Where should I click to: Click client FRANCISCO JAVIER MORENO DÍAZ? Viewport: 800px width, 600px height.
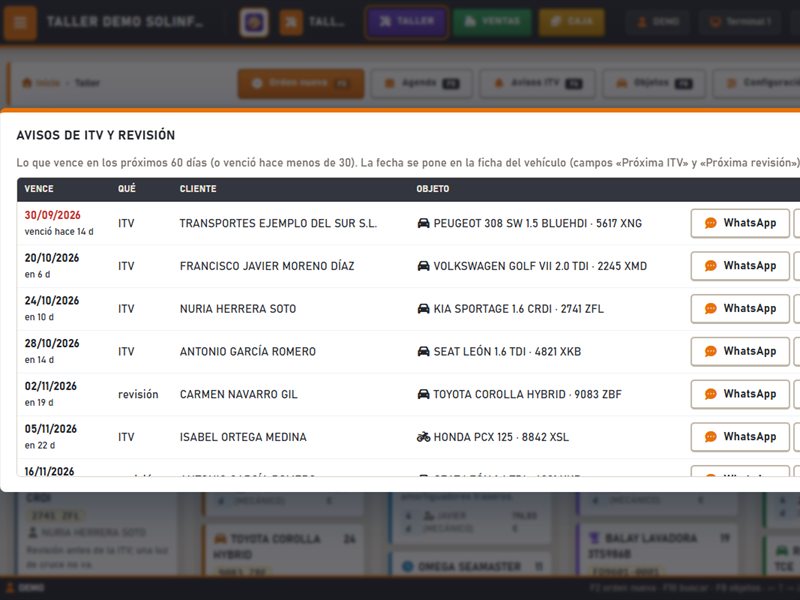[267, 266]
